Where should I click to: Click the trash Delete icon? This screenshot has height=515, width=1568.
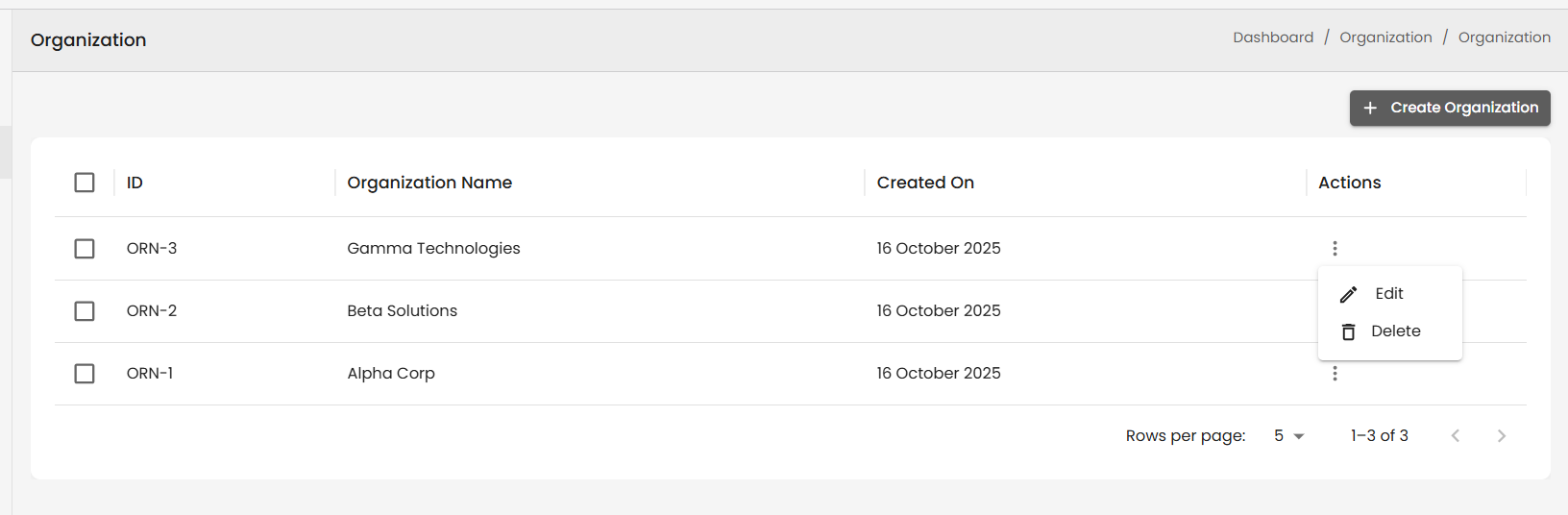tap(1349, 331)
